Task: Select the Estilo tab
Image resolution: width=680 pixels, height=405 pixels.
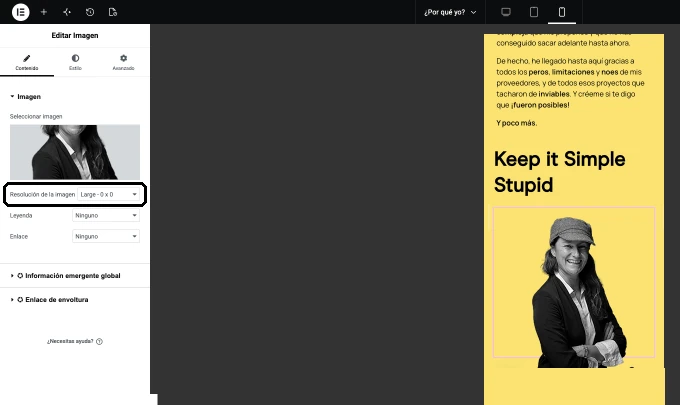Action: [75, 62]
